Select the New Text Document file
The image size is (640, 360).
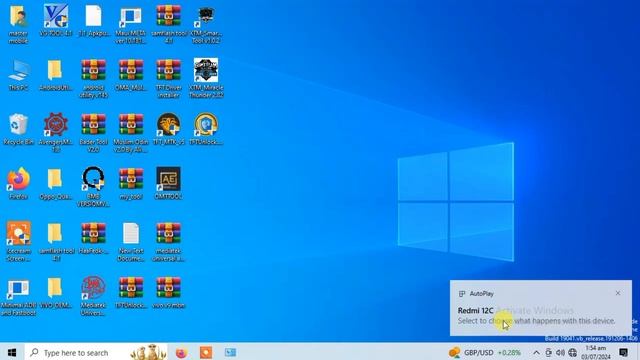tap(131, 233)
